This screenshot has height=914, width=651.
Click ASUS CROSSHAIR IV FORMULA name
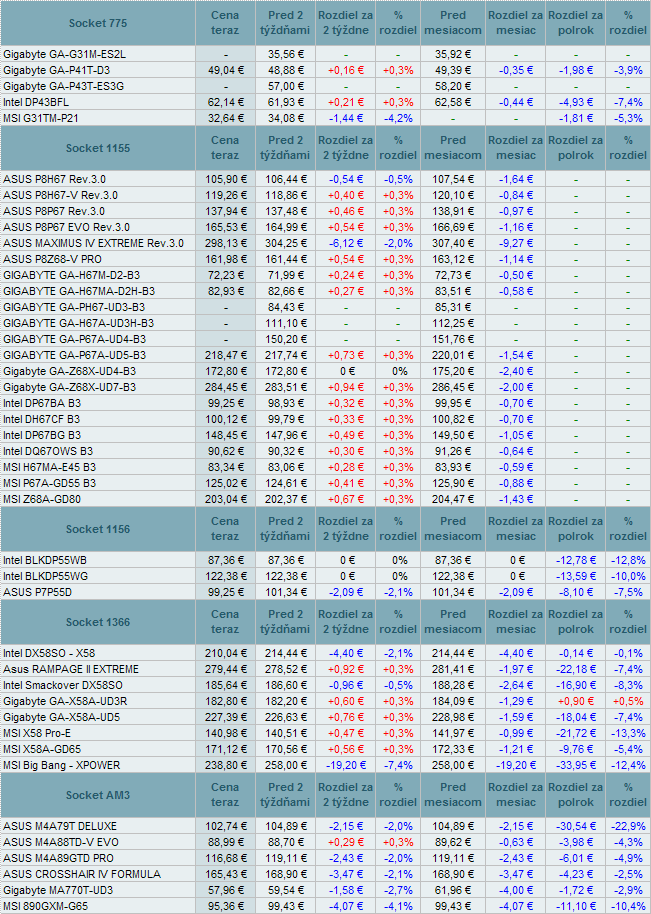coord(82,874)
